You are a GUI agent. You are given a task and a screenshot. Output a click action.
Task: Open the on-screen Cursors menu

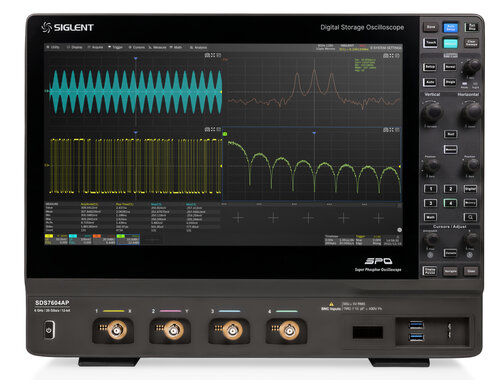coord(137,47)
